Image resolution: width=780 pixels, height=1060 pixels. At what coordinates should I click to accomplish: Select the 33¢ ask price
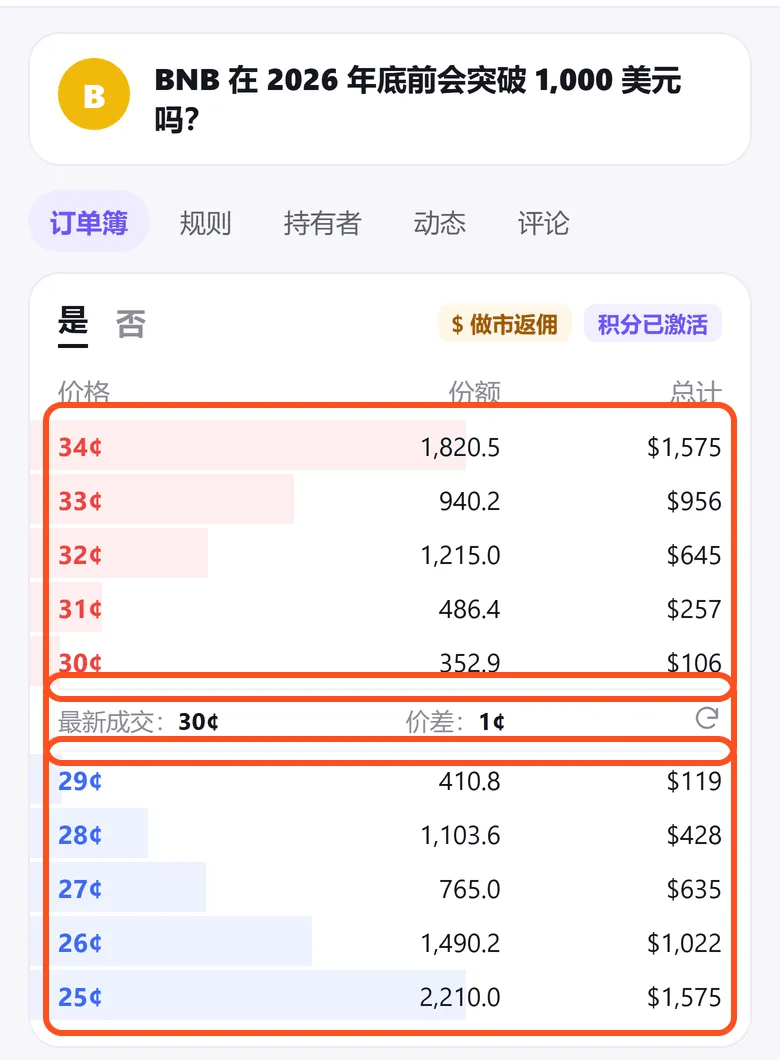tap(80, 501)
